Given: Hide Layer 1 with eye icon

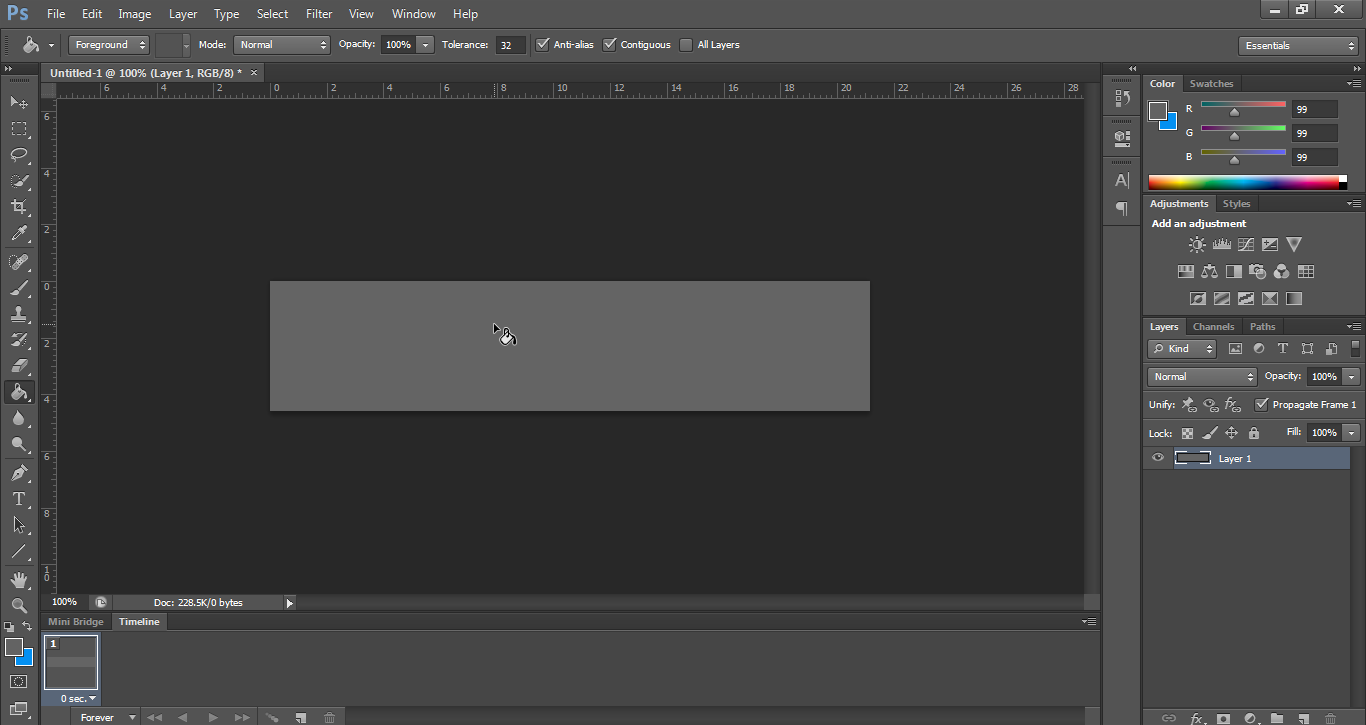Looking at the screenshot, I should click(1158, 458).
